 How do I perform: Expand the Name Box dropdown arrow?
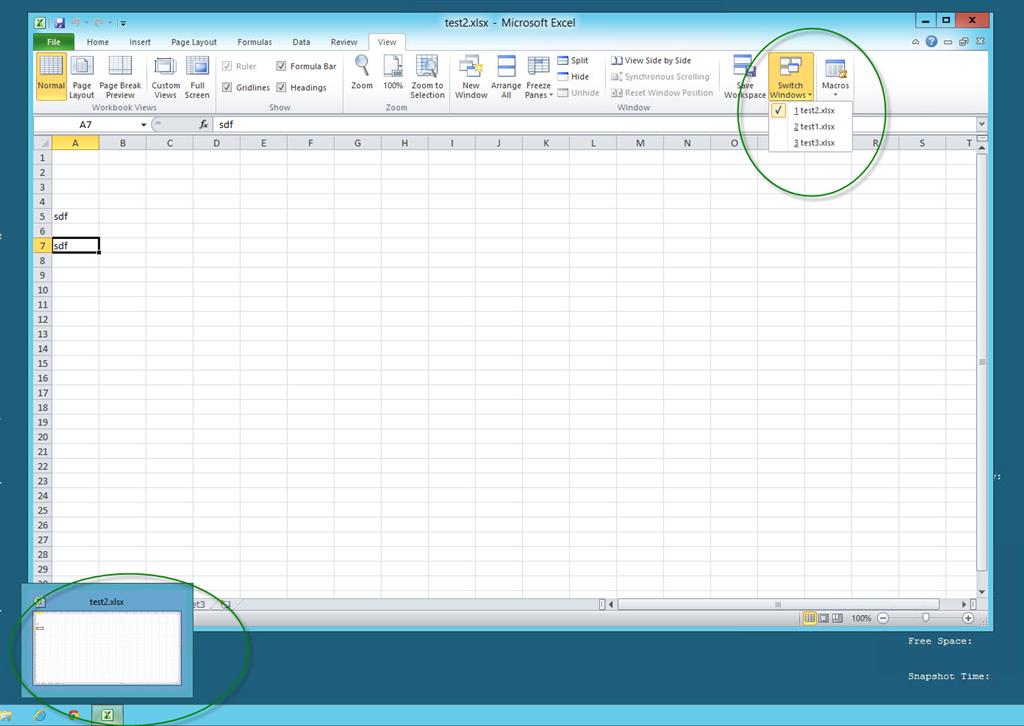[144, 125]
